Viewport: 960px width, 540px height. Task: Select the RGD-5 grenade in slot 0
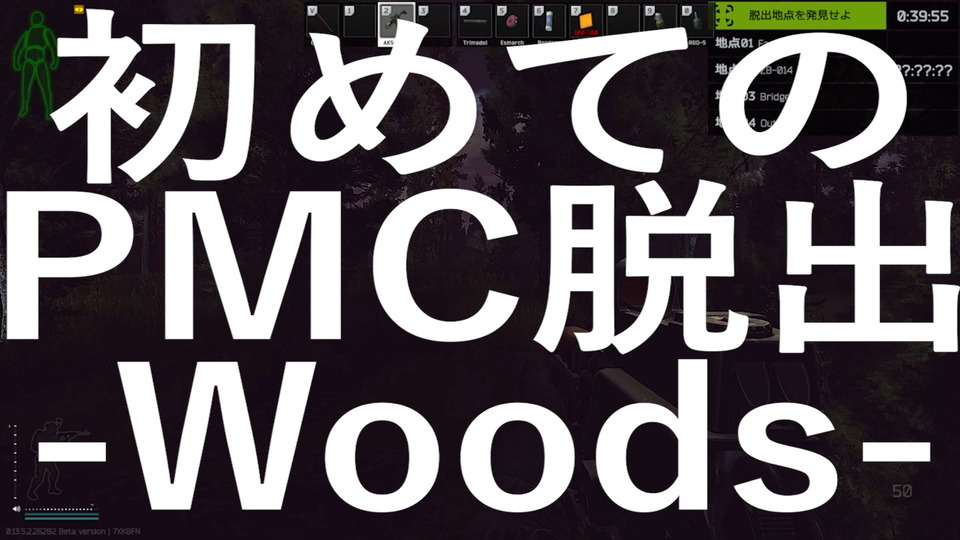[x=696, y=24]
